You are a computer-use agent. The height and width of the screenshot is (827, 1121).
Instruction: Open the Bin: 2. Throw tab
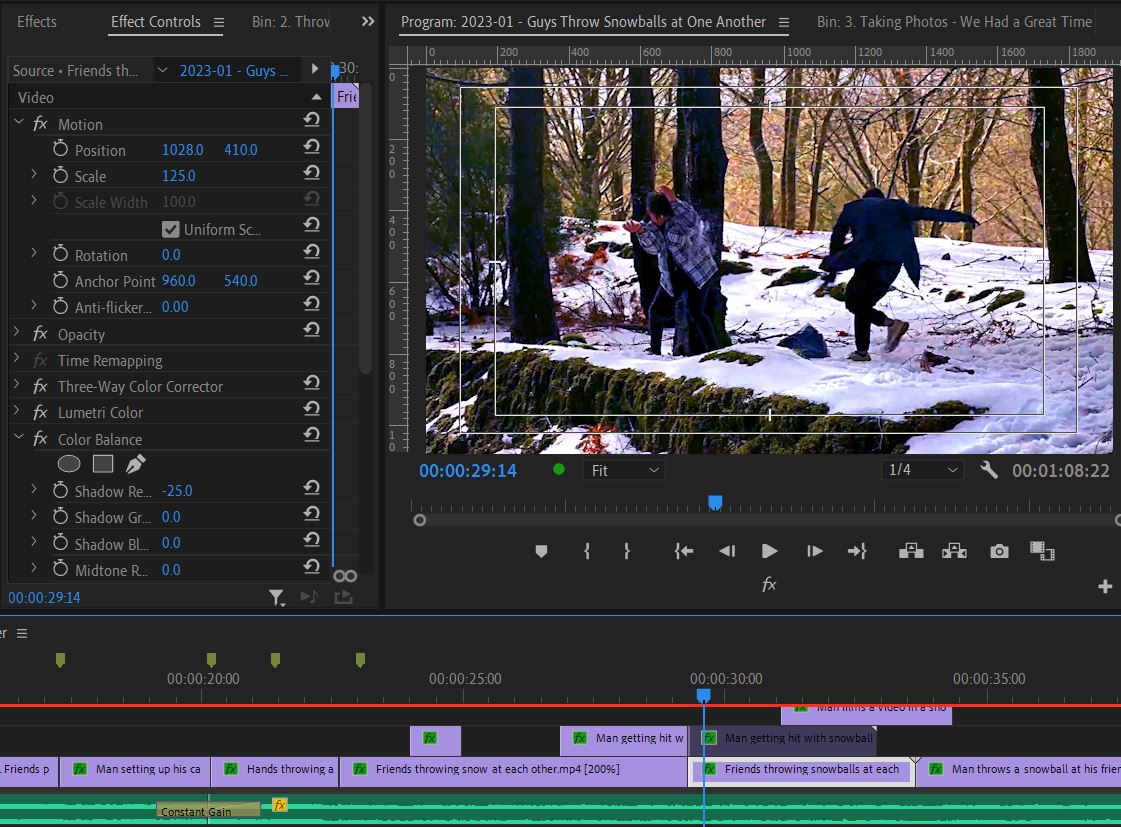(x=290, y=21)
